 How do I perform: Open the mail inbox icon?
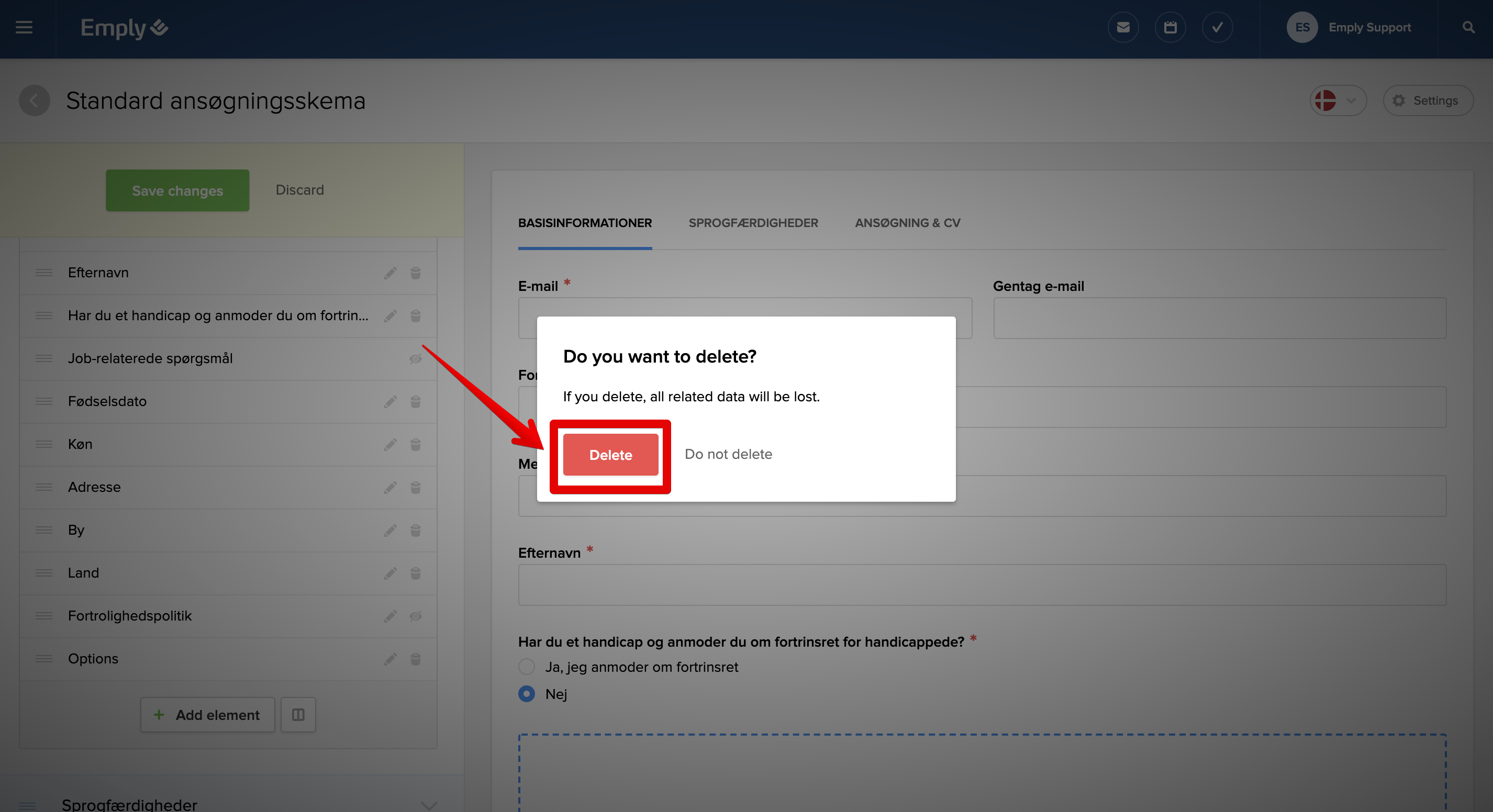click(x=1123, y=27)
